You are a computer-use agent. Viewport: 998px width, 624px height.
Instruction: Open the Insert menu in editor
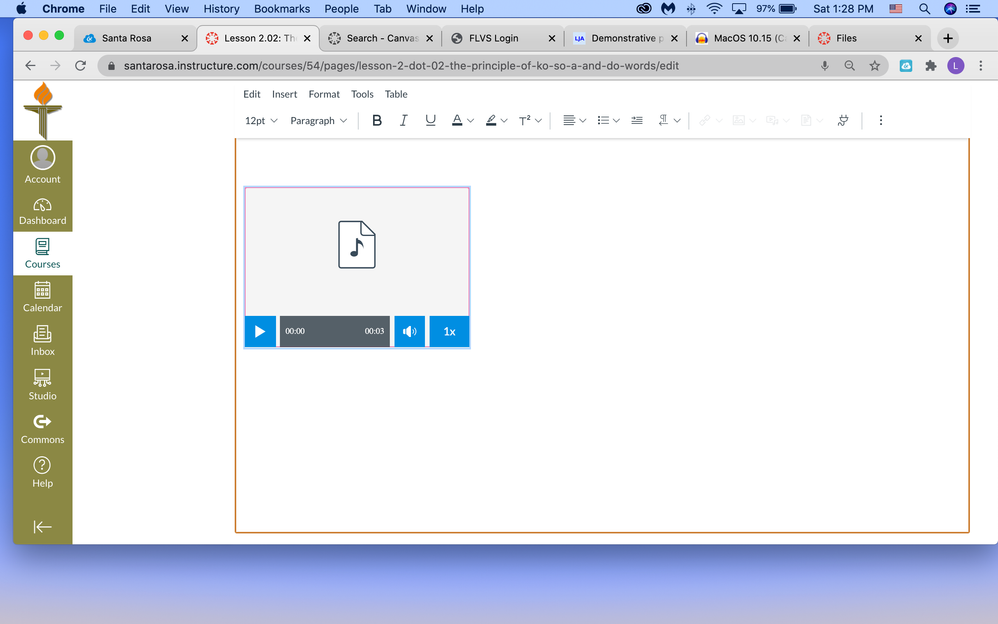284,94
